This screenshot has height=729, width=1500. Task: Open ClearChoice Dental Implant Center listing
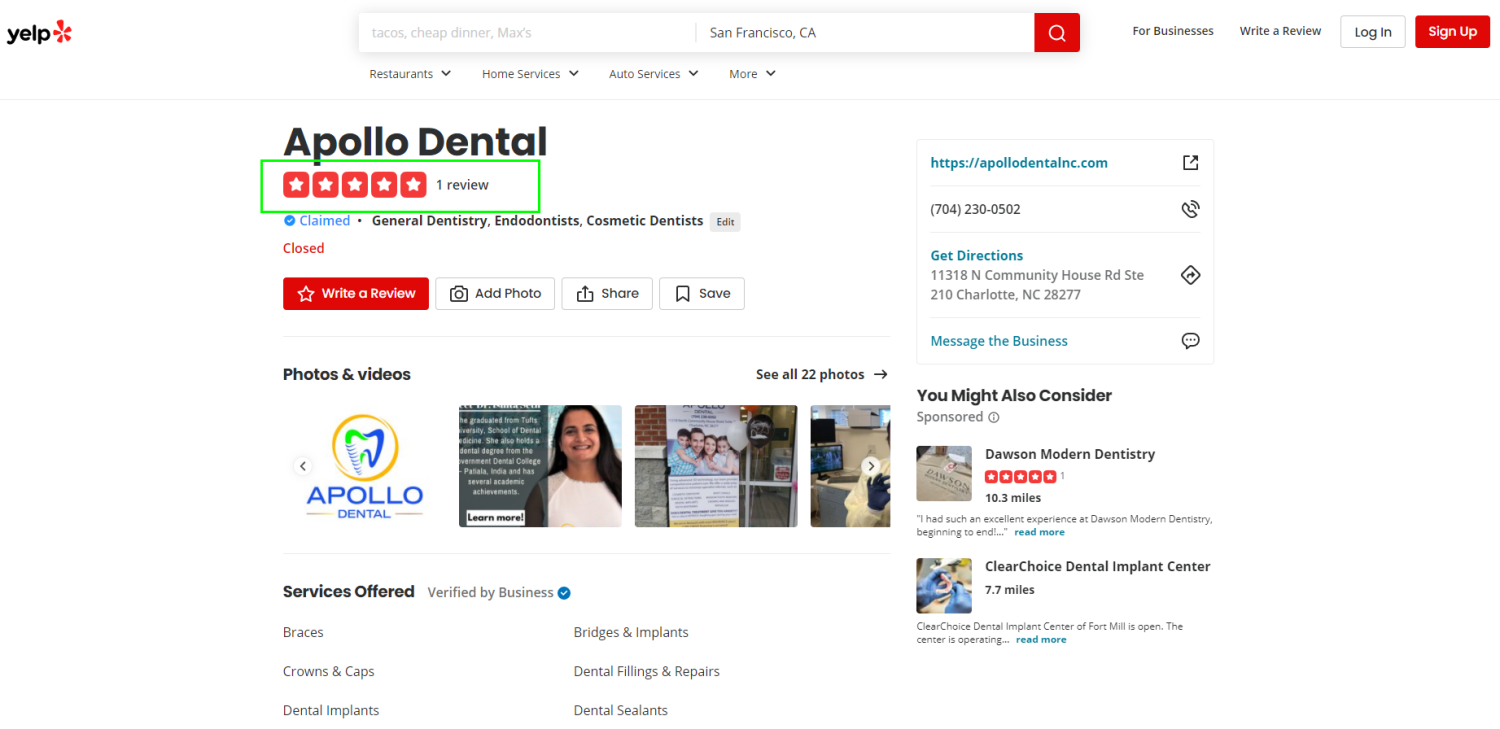click(1098, 566)
